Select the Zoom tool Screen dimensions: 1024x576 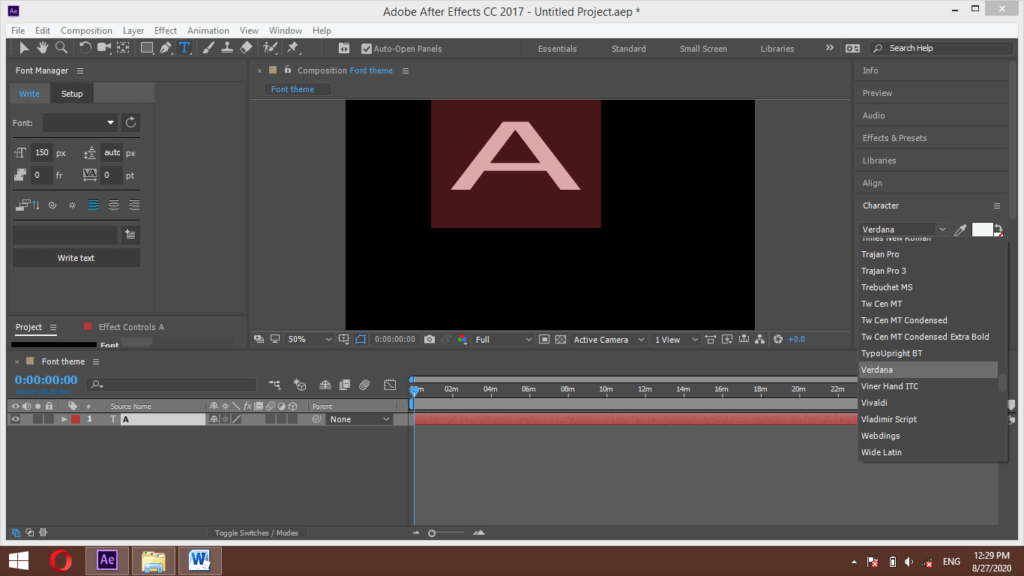pos(62,48)
